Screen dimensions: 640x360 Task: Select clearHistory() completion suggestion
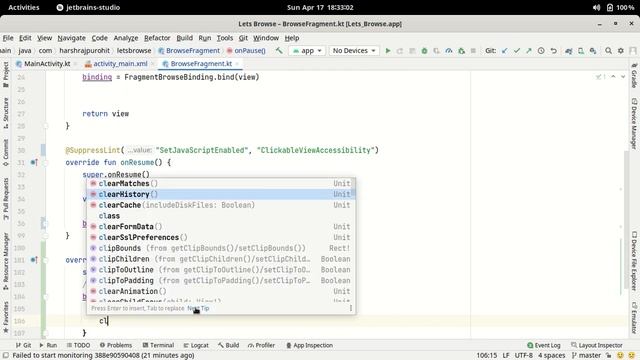tap(221, 194)
